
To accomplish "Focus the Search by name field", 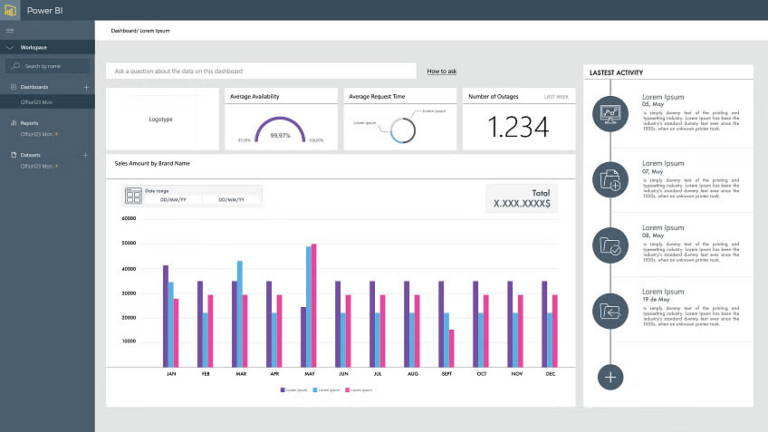I will tap(48, 66).
